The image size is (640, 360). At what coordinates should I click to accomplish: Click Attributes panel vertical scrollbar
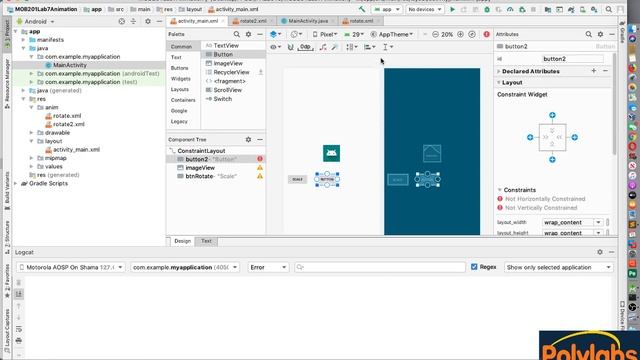[x=614, y=104]
